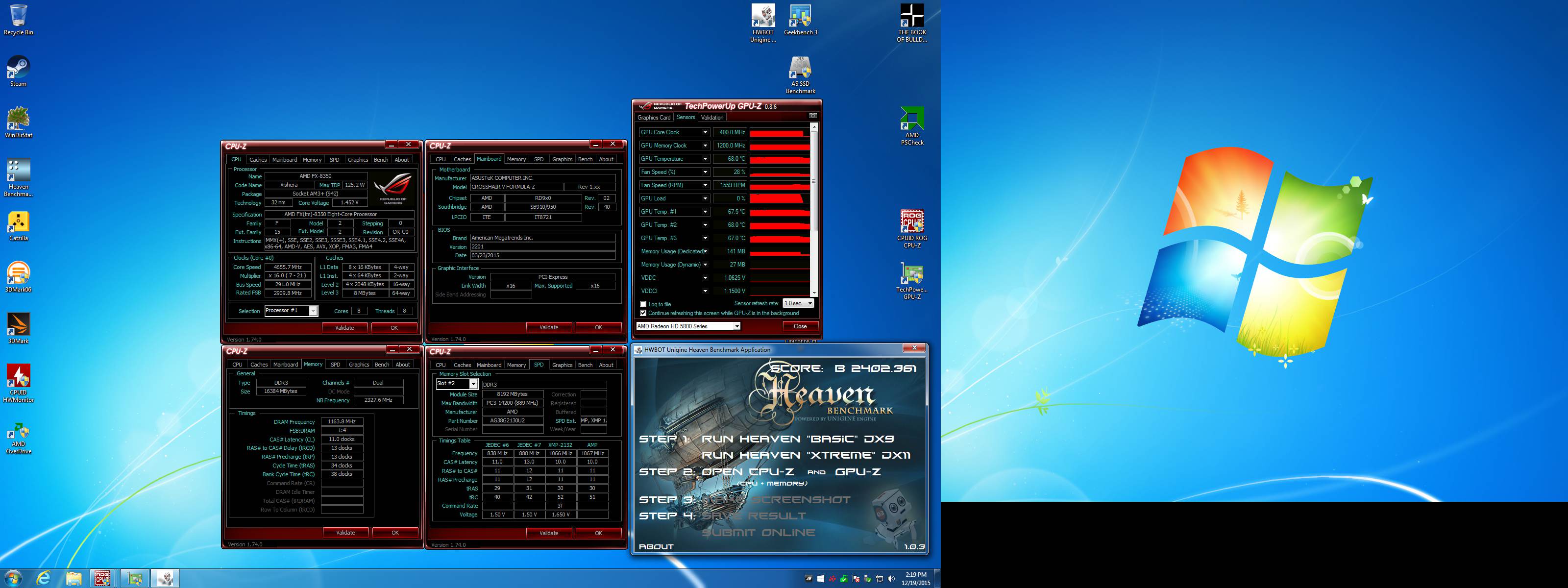Select the CPUID ROG CPU-Z desktop icon

912,229
